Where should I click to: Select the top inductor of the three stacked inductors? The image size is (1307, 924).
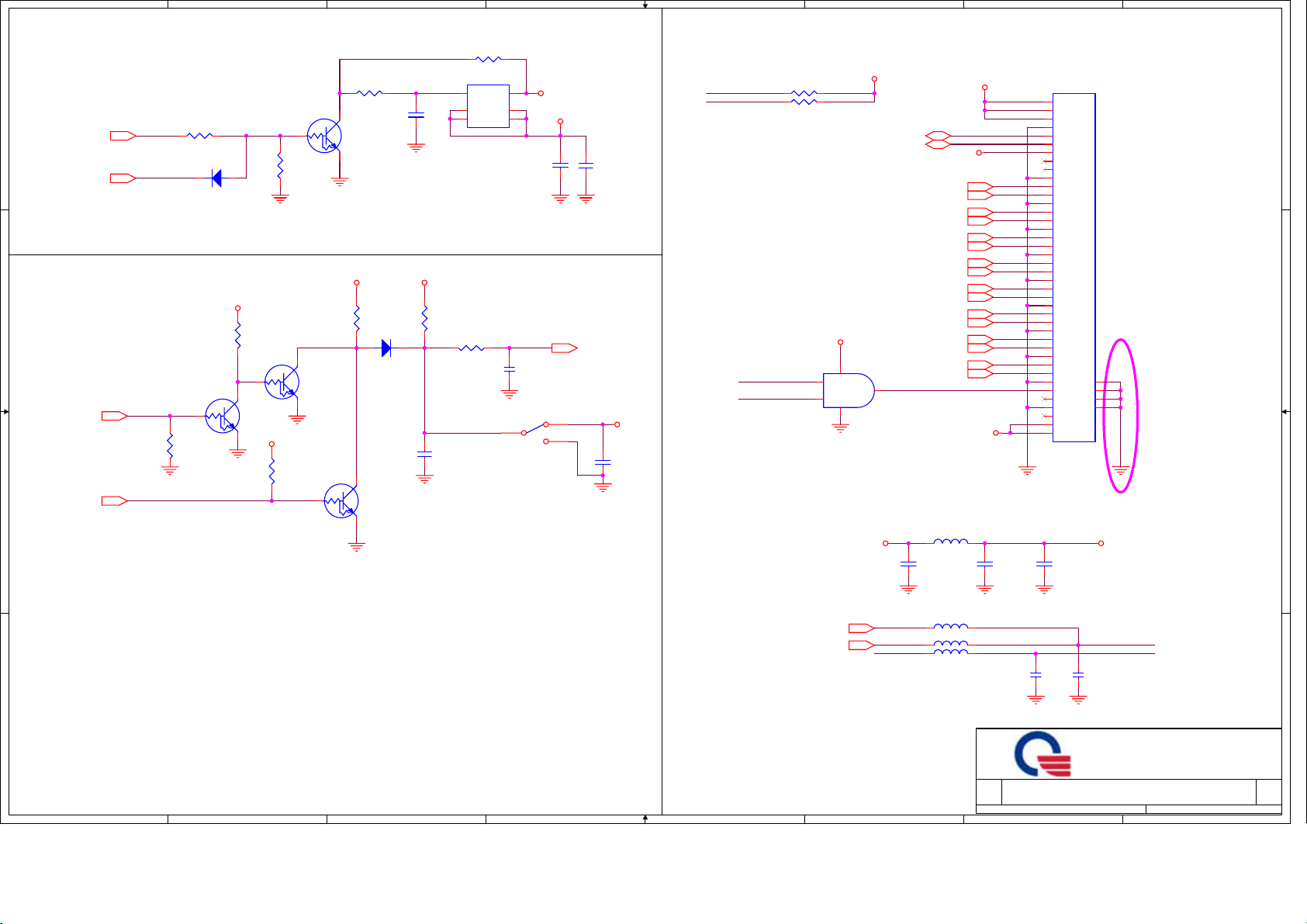tap(950, 626)
